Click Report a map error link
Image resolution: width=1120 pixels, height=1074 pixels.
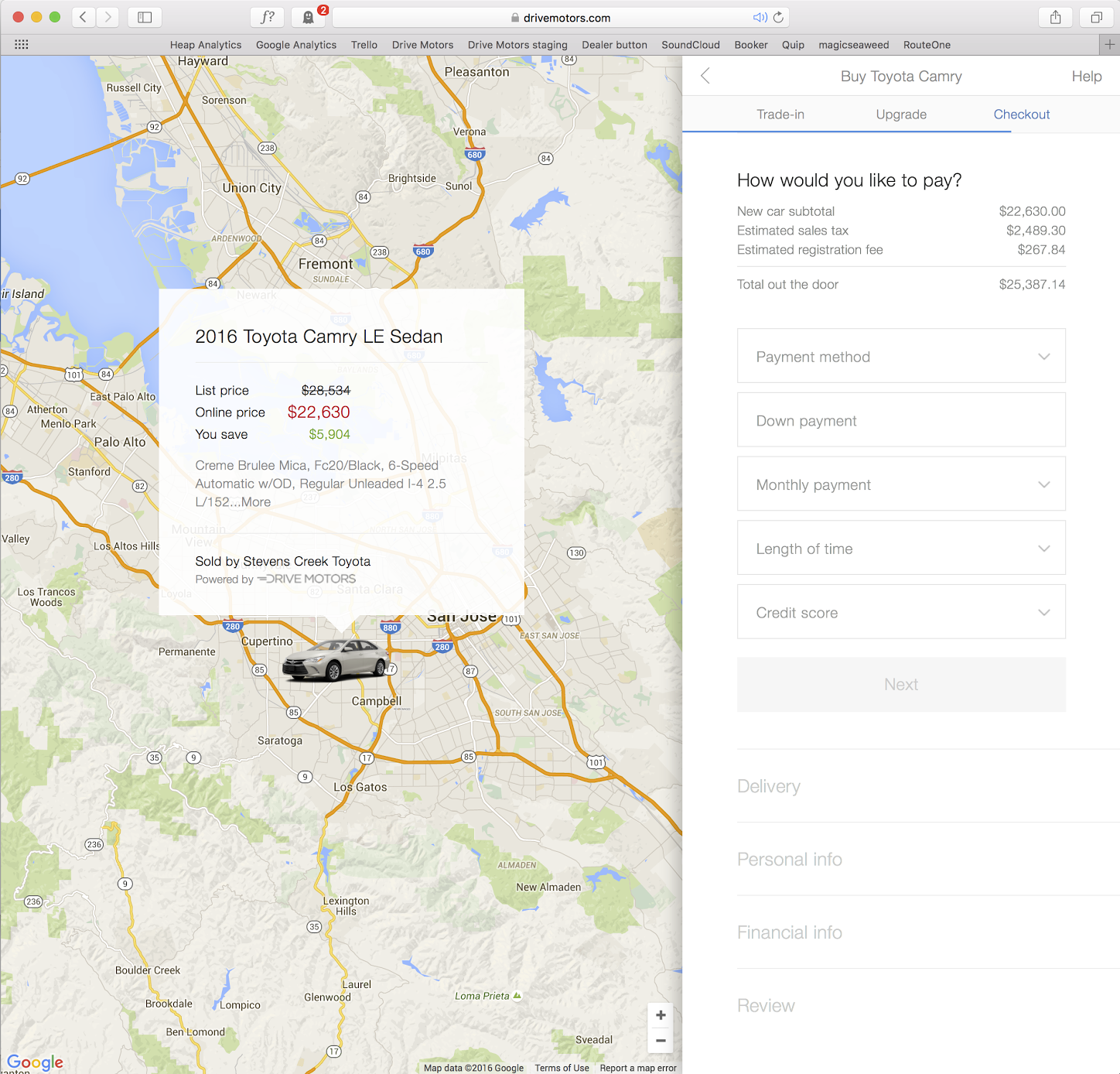pyautogui.click(x=638, y=1068)
